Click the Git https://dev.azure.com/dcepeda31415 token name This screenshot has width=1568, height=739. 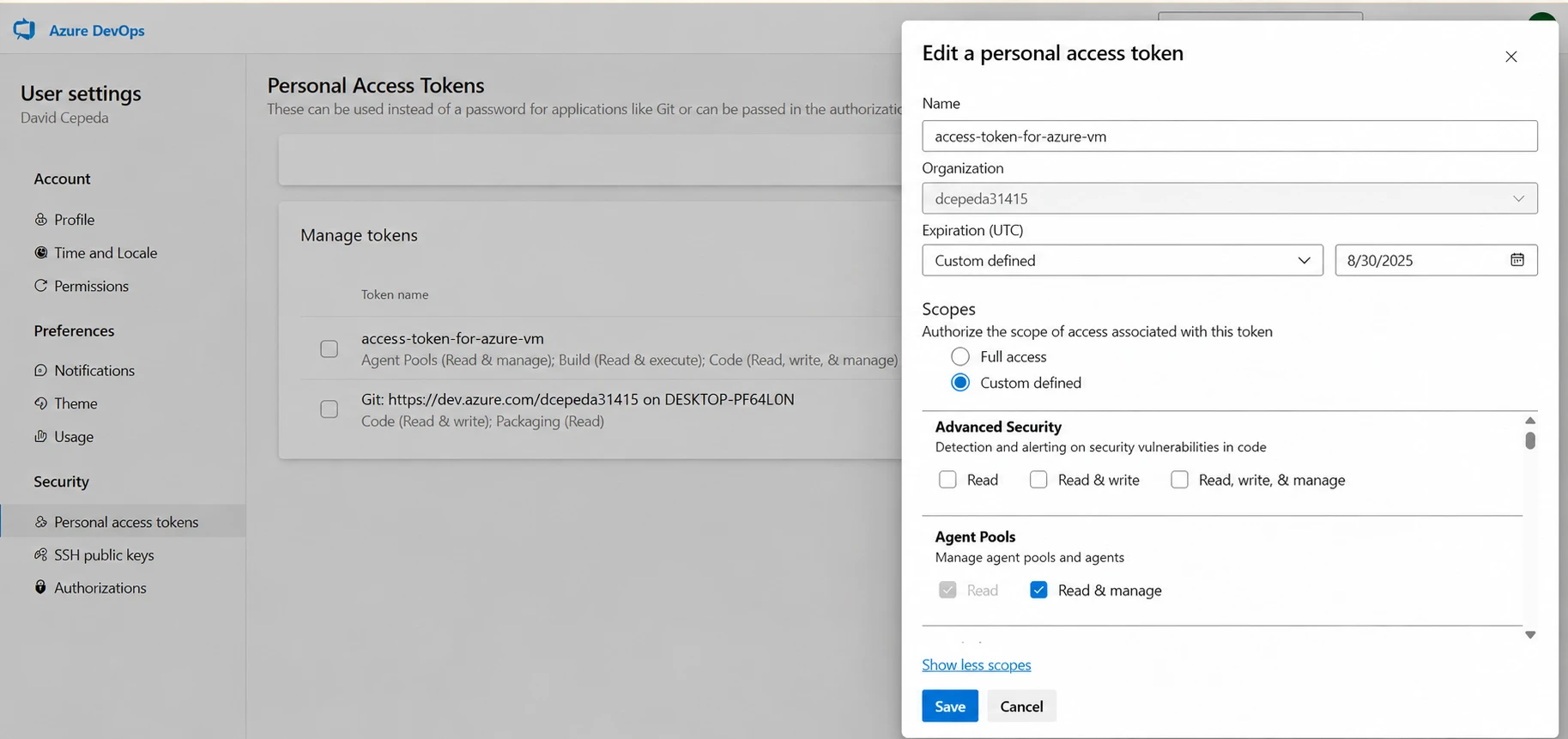tap(578, 399)
